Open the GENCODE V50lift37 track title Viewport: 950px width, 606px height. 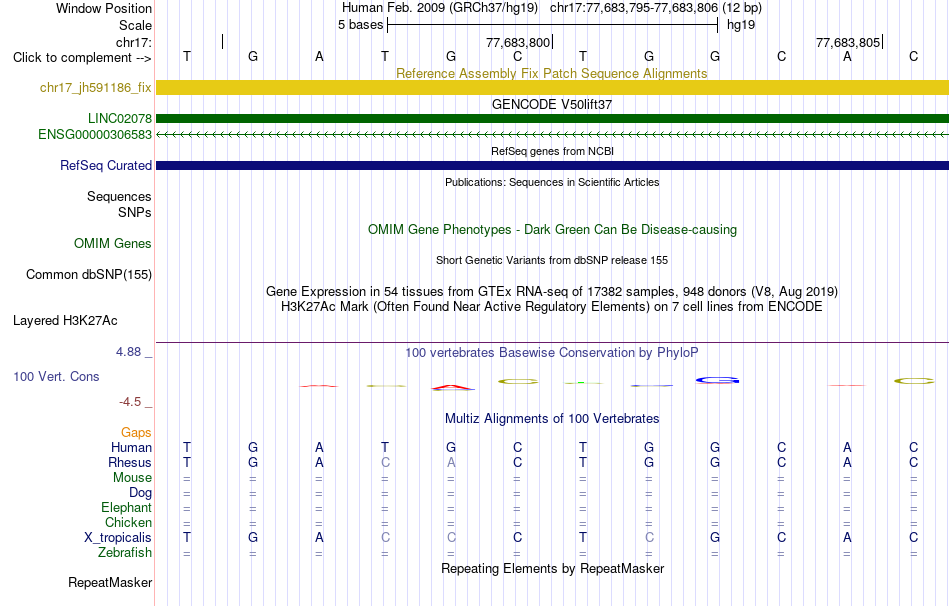tap(552, 104)
